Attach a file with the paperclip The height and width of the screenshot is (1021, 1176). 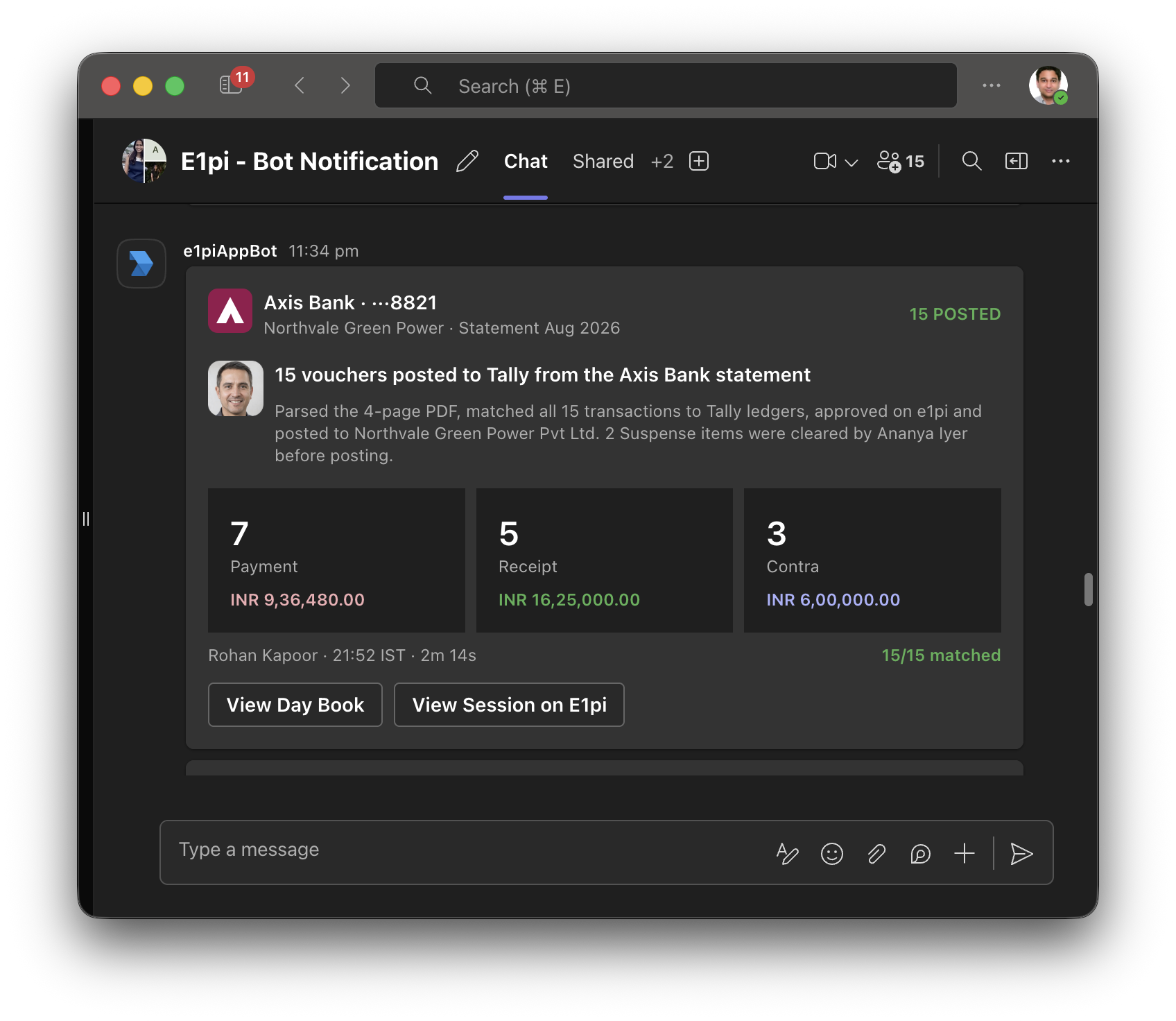876,853
